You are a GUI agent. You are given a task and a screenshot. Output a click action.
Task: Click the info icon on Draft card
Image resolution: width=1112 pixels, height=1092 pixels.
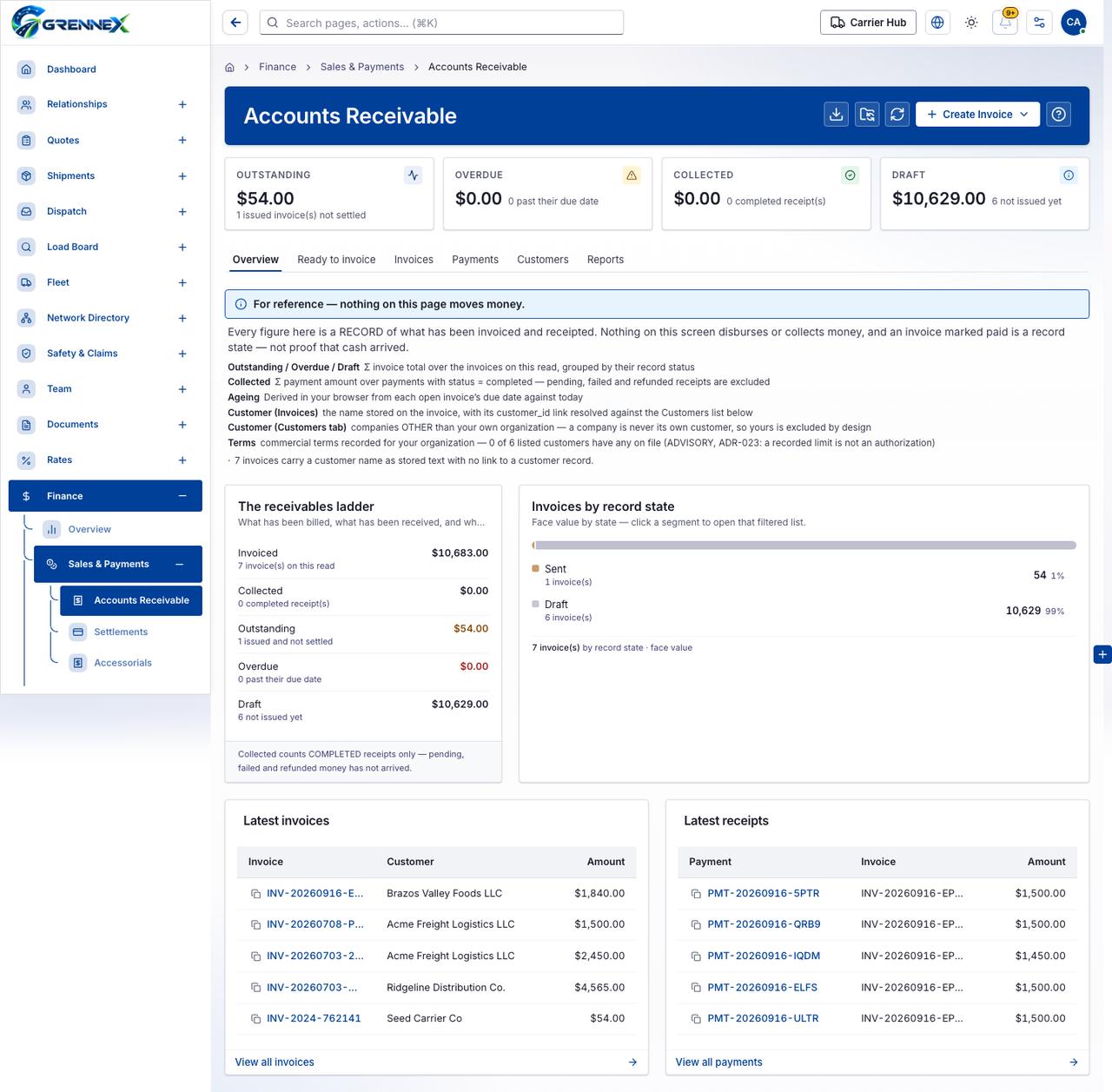click(x=1069, y=175)
